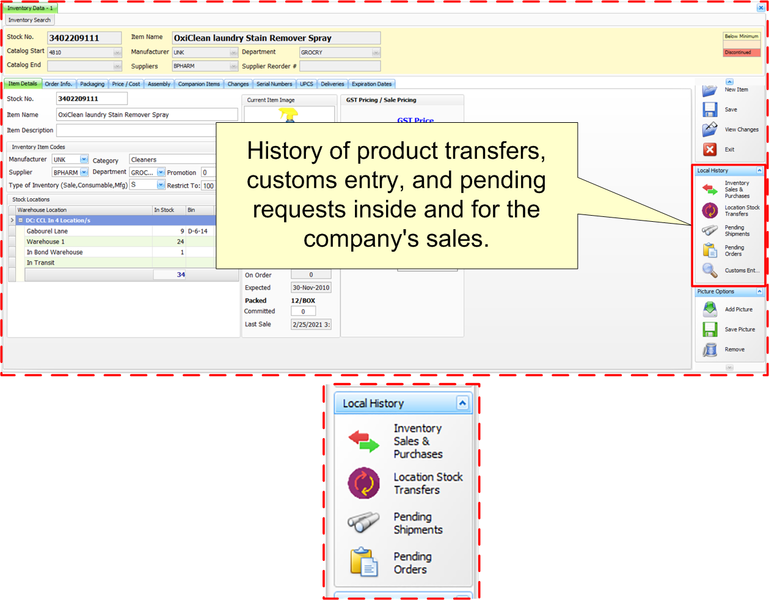Image resolution: width=769 pixels, height=600 pixels.
Task: Open the UPCS tab
Action: coord(307,84)
